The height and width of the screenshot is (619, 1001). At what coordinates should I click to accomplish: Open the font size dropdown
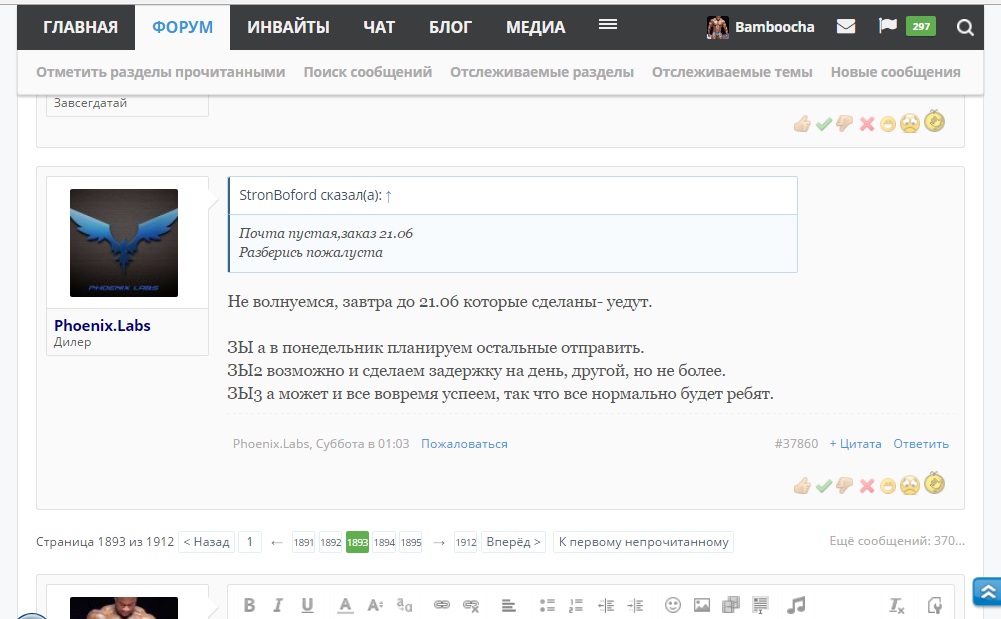tap(375, 605)
